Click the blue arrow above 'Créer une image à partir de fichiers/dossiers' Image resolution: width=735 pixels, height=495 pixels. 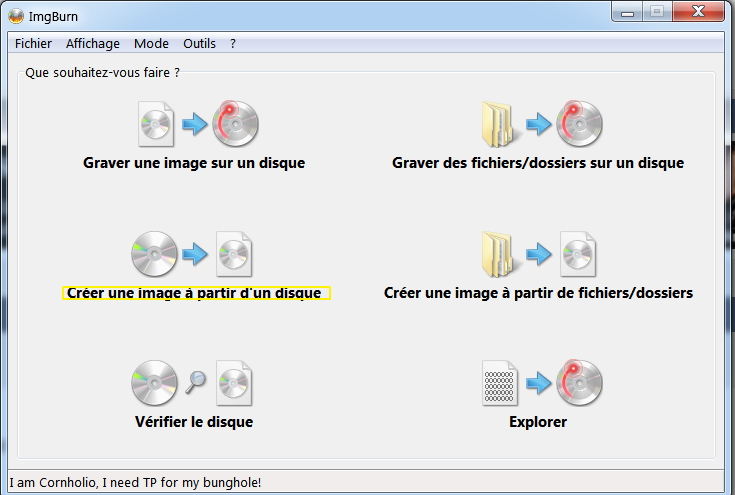(x=539, y=254)
